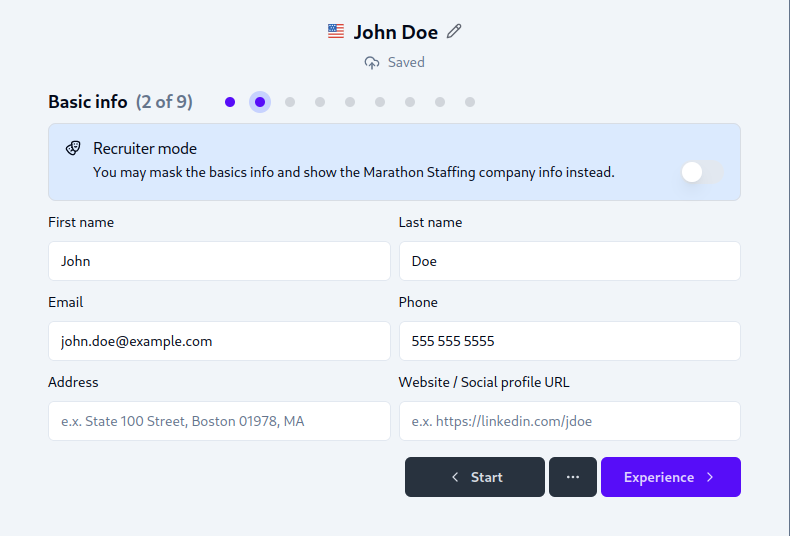
Task: Jump to the first step dot
Action: [x=230, y=102]
